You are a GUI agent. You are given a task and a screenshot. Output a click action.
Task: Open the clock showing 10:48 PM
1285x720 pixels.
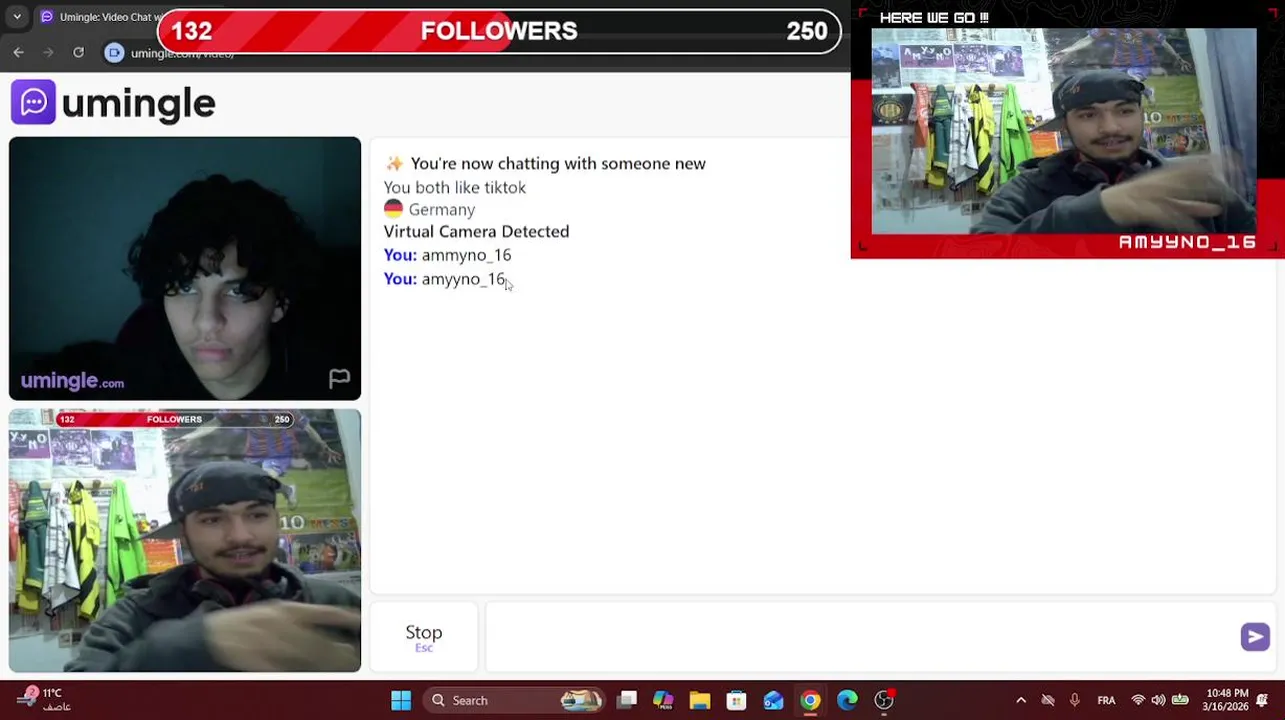[x=1226, y=700]
